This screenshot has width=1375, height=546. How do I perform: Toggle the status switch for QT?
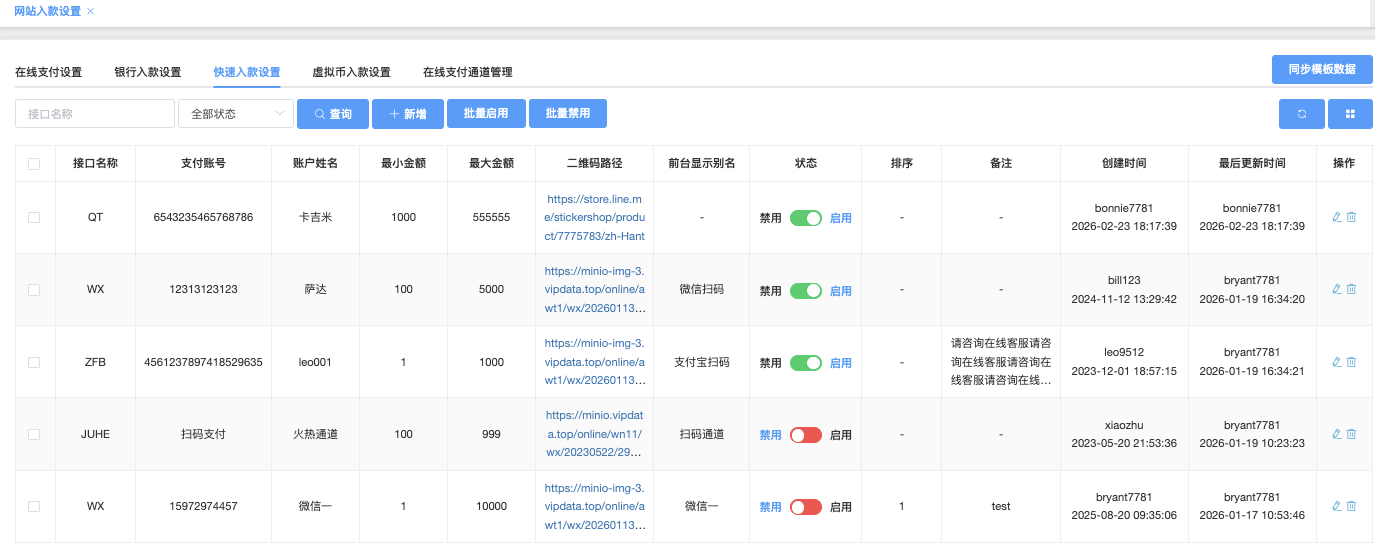pyautogui.click(x=805, y=218)
